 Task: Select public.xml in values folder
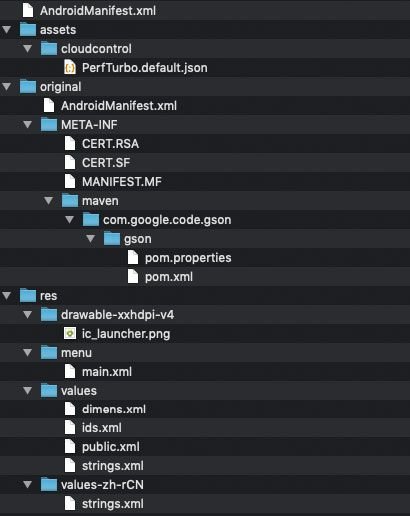(111, 447)
